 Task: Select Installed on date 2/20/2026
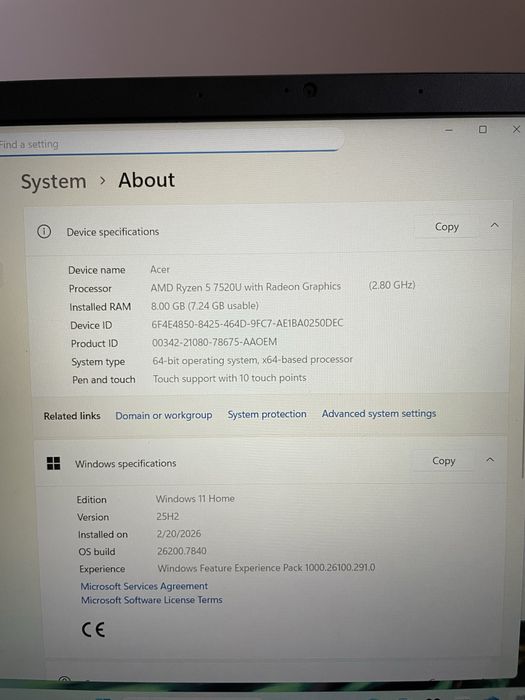coord(179,533)
